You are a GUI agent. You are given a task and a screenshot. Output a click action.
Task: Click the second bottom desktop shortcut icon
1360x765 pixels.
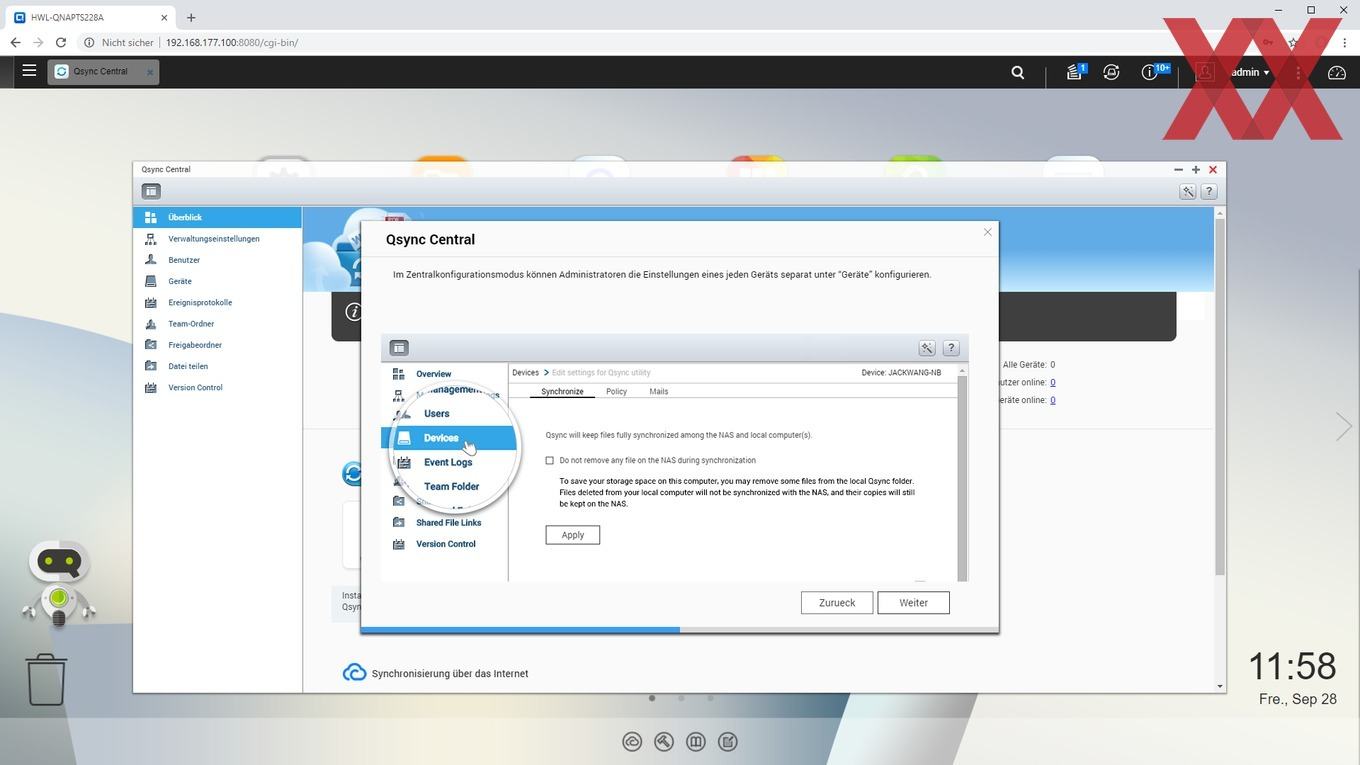pos(664,741)
